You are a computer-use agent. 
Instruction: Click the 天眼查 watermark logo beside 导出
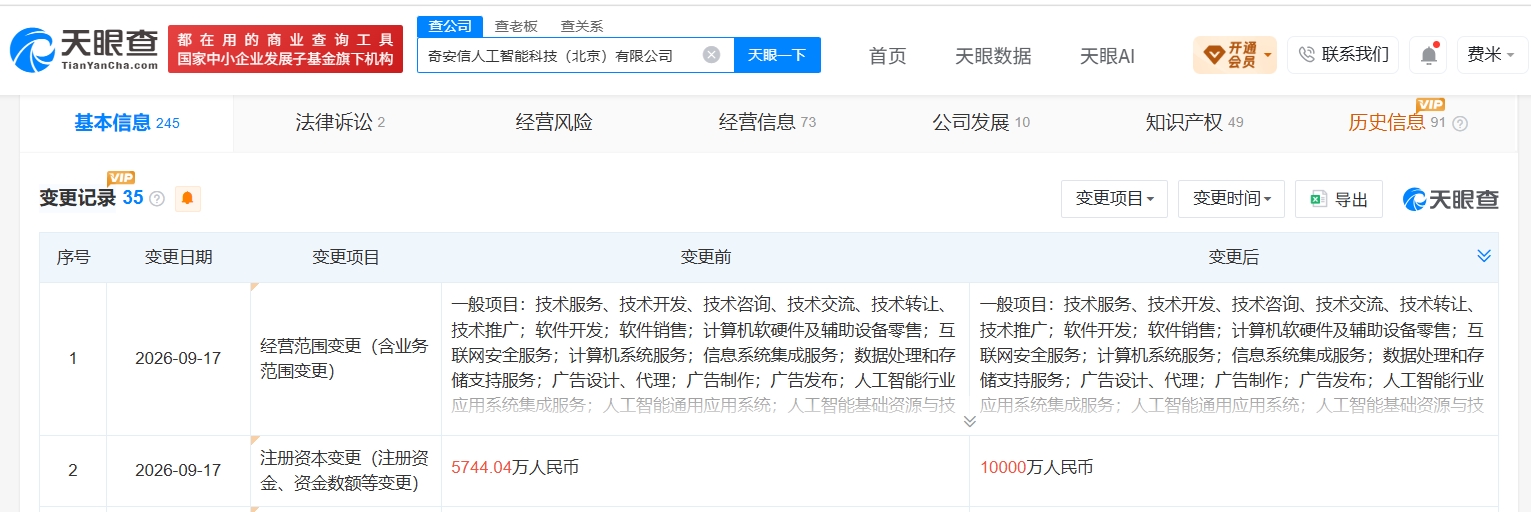click(x=1451, y=199)
